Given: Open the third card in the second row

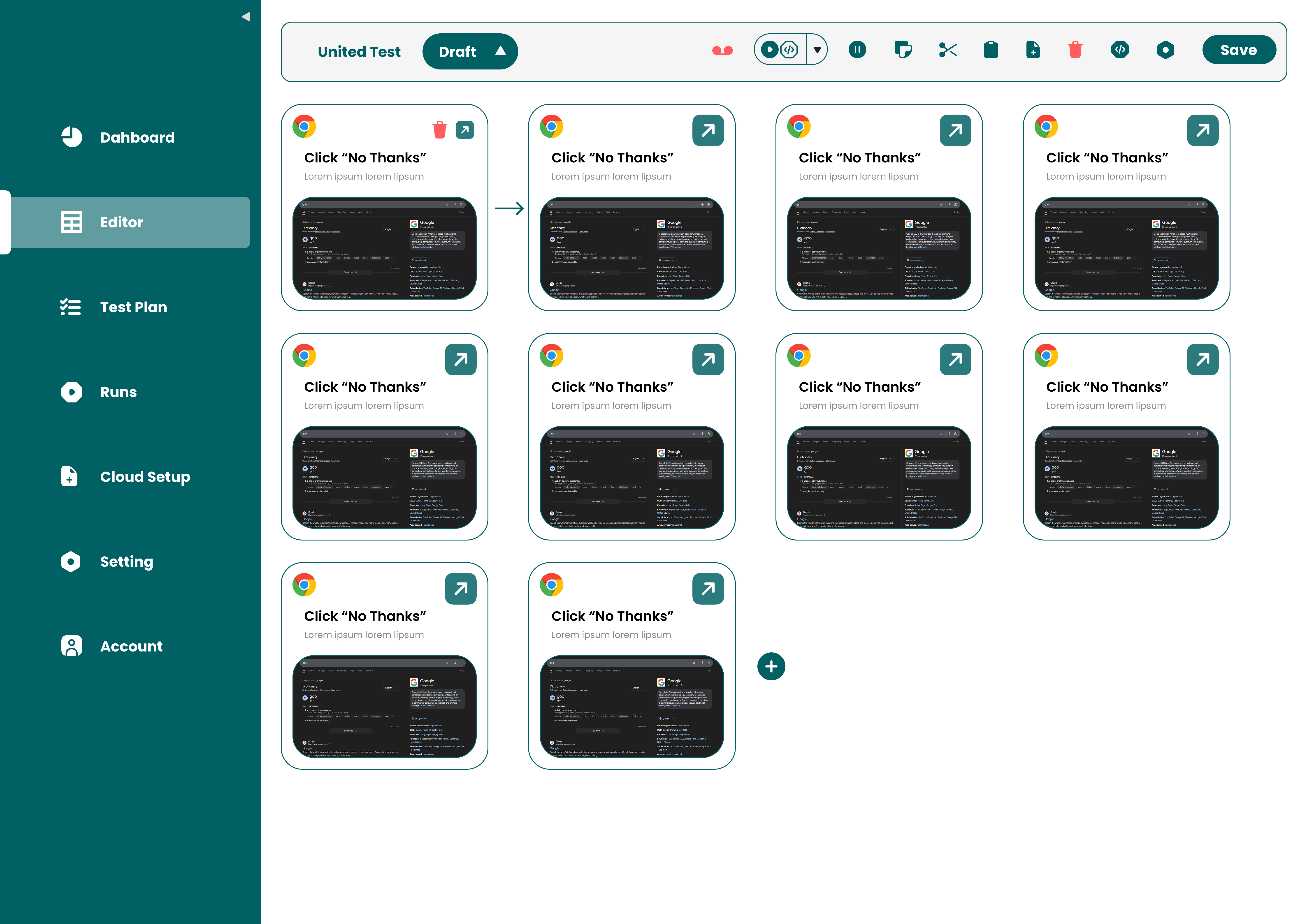Looking at the screenshot, I should coord(955,360).
